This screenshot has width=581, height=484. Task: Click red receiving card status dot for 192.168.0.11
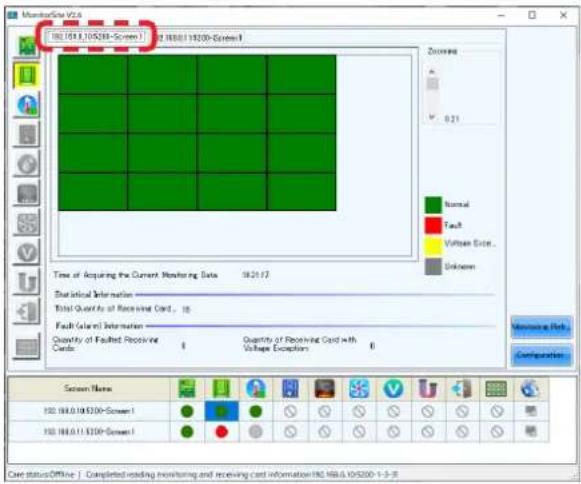(221, 431)
